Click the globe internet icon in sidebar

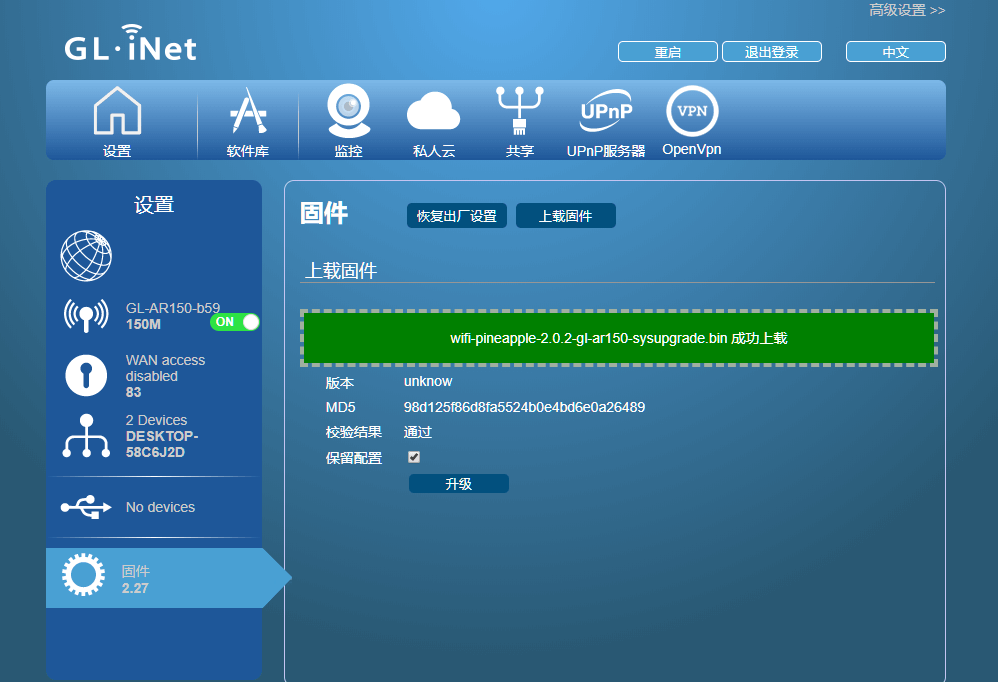pos(86,256)
